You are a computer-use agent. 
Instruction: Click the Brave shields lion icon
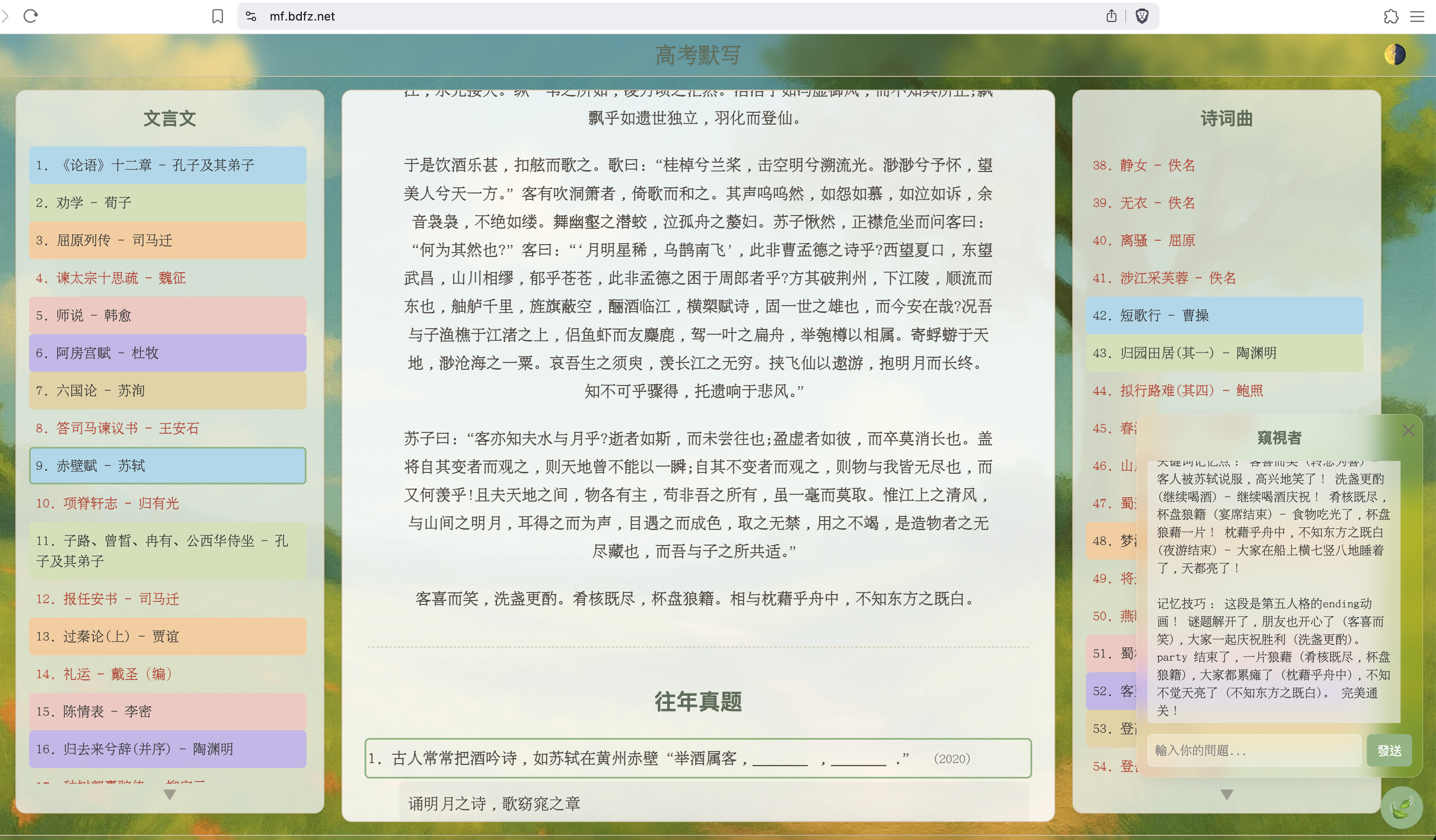click(x=1141, y=16)
